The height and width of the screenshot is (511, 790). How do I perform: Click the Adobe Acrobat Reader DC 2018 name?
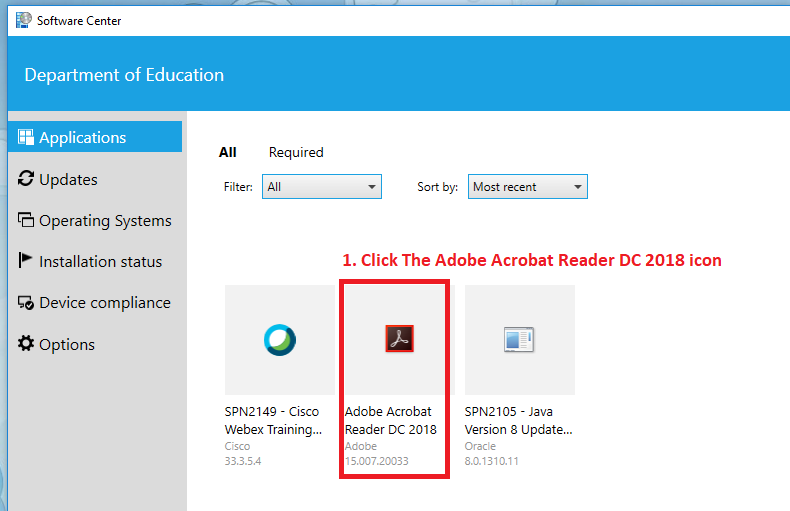click(x=390, y=420)
